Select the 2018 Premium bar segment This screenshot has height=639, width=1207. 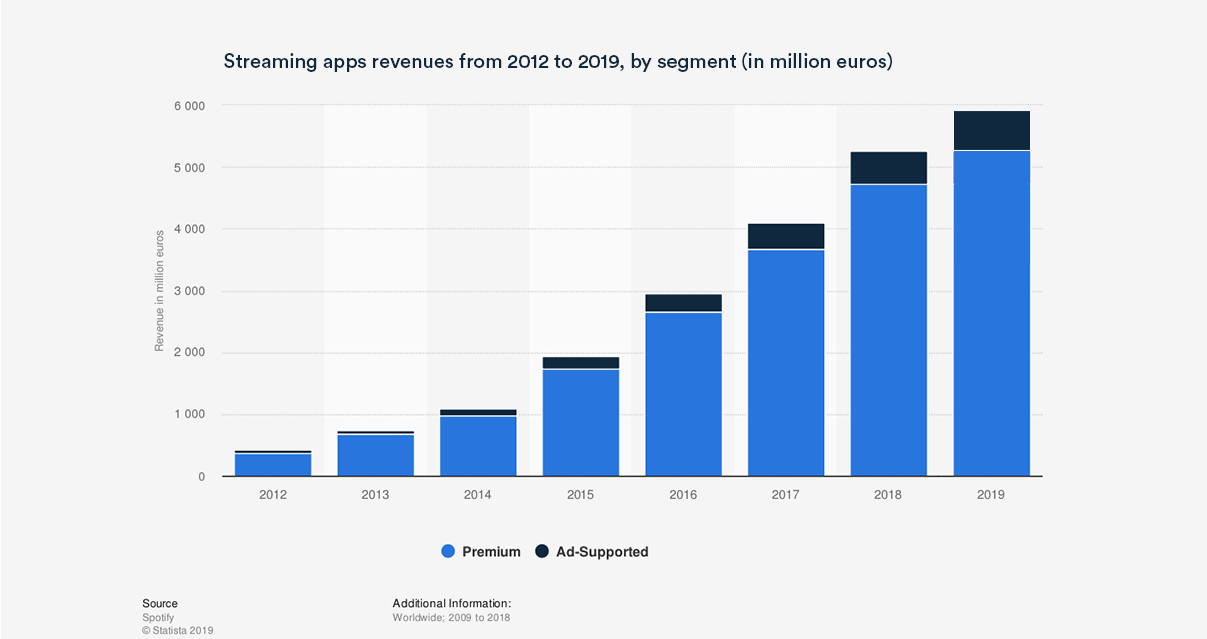point(889,330)
